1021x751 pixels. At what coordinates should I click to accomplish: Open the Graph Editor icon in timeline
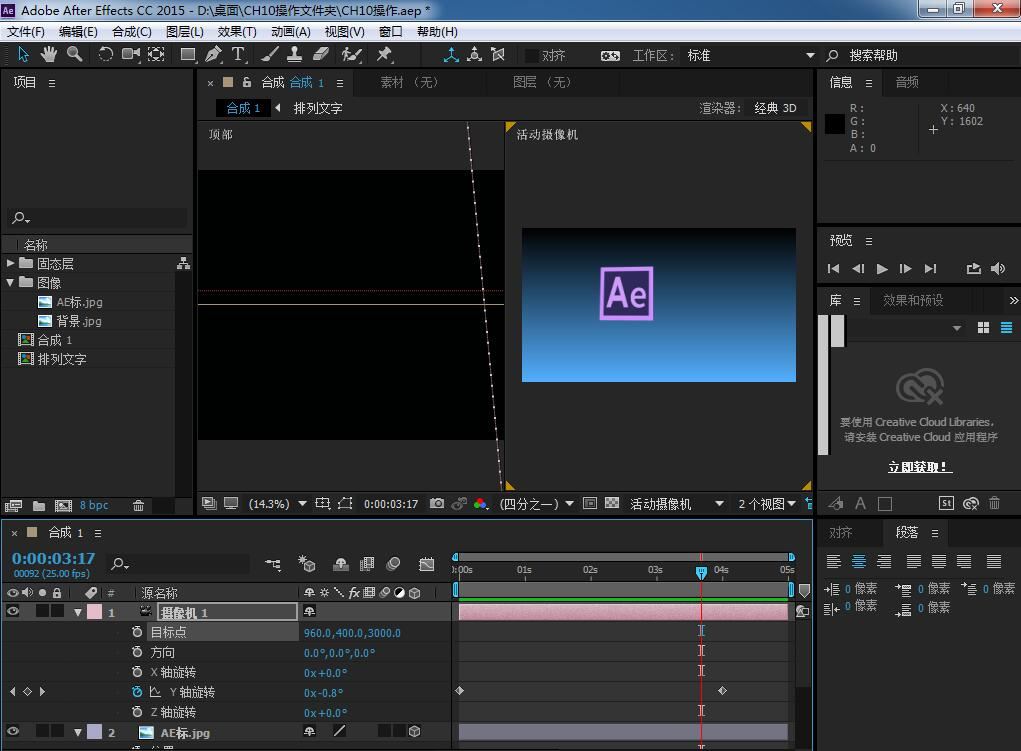pyautogui.click(x=427, y=564)
